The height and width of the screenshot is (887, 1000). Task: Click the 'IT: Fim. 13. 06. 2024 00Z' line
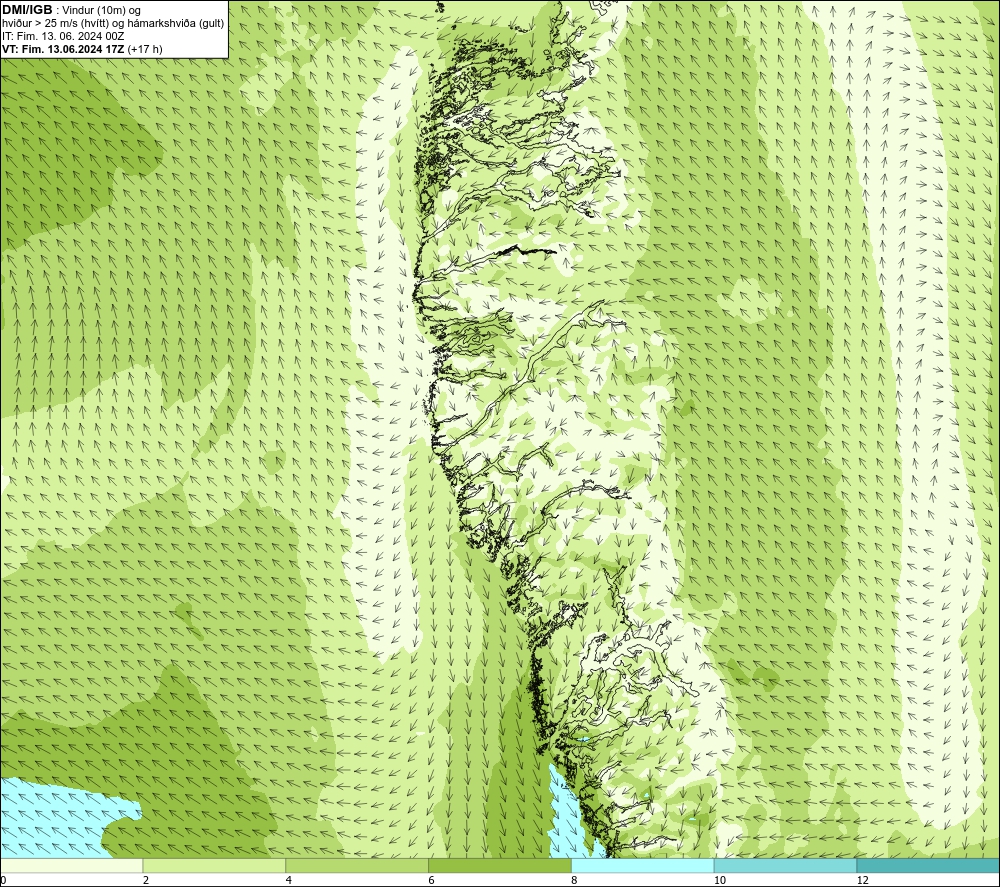click(x=63, y=36)
